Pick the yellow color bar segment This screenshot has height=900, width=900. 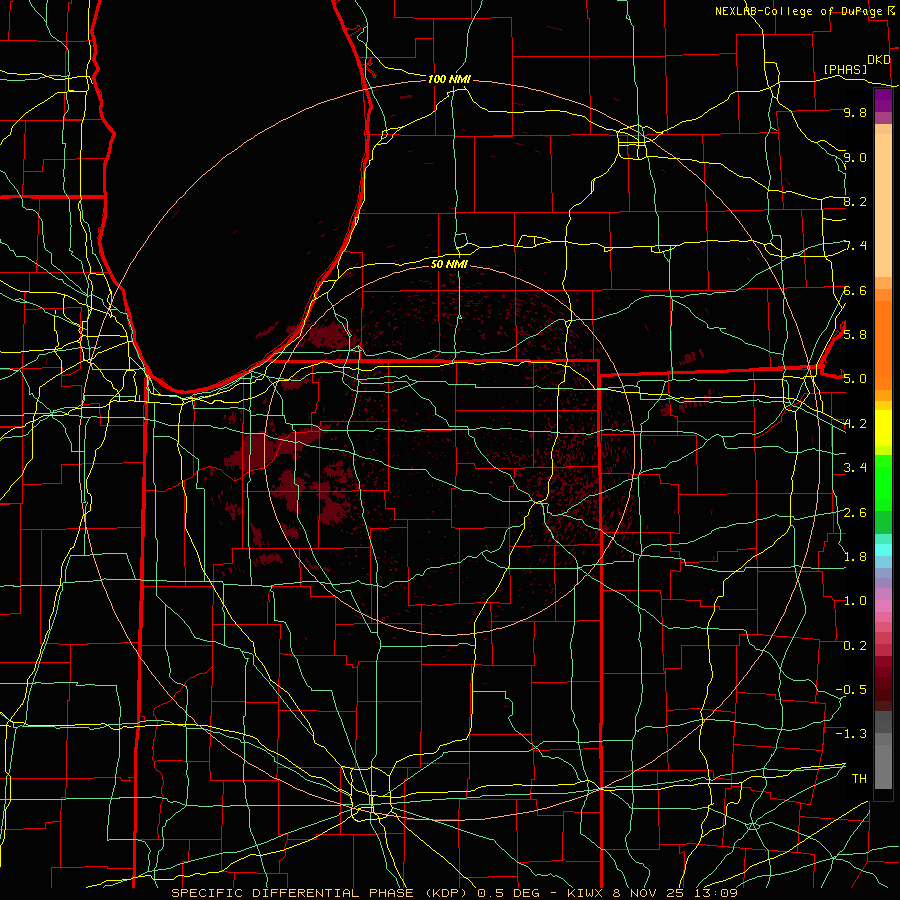click(x=883, y=428)
